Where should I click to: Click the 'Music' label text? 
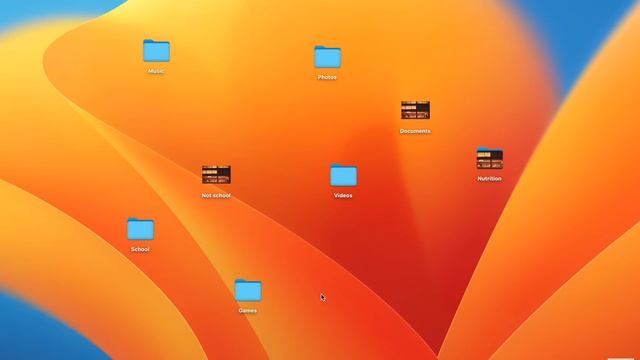click(x=156, y=71)
